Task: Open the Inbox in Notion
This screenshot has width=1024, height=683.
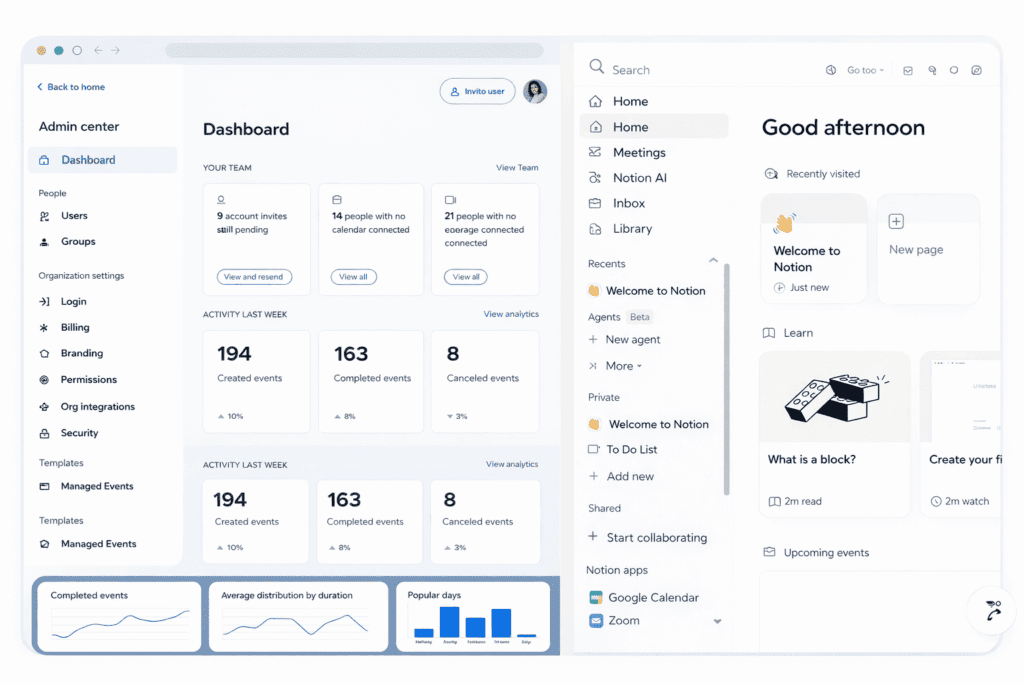Action: 630,203
